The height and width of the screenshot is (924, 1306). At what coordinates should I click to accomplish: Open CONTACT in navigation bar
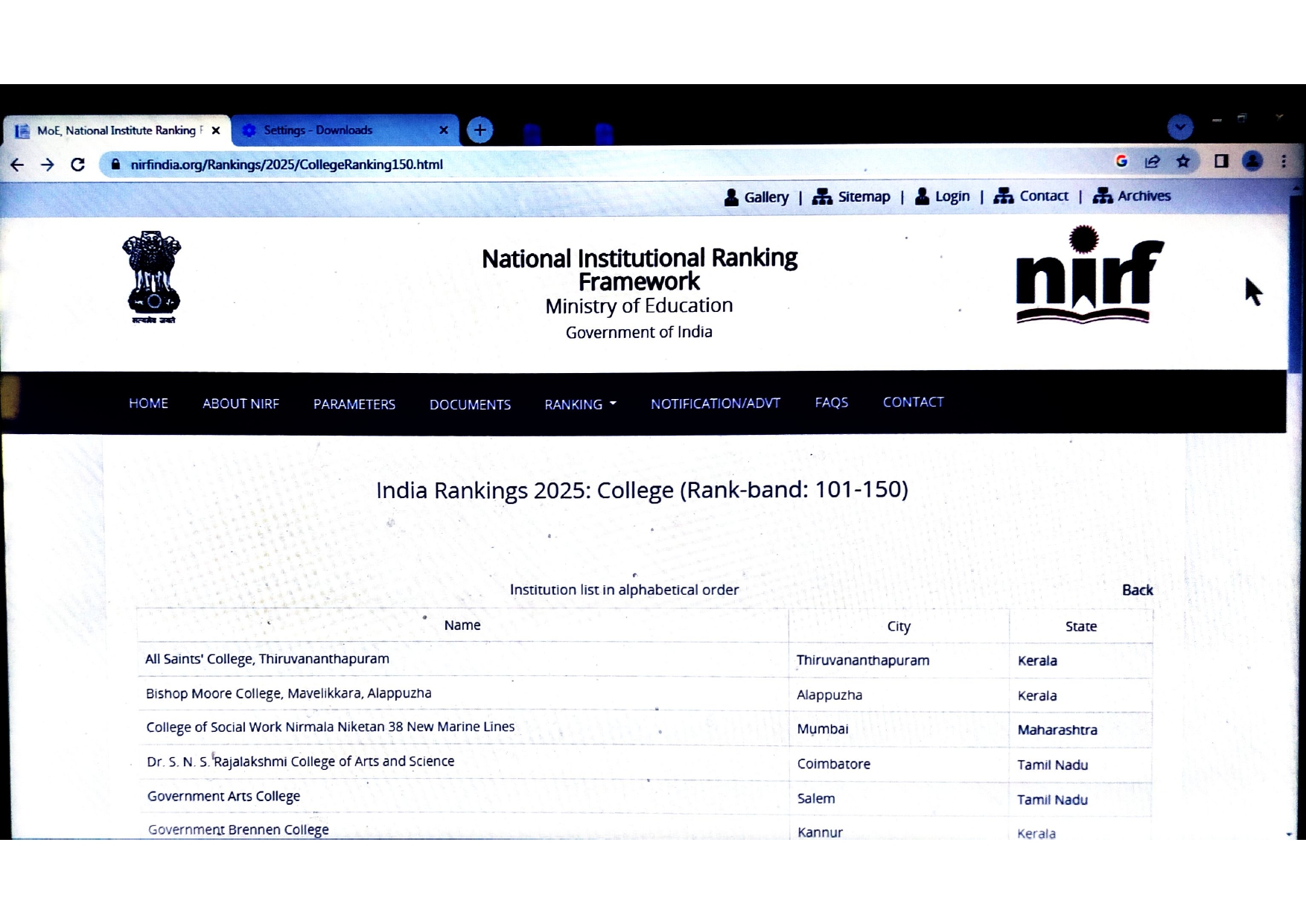coord(914,402)
